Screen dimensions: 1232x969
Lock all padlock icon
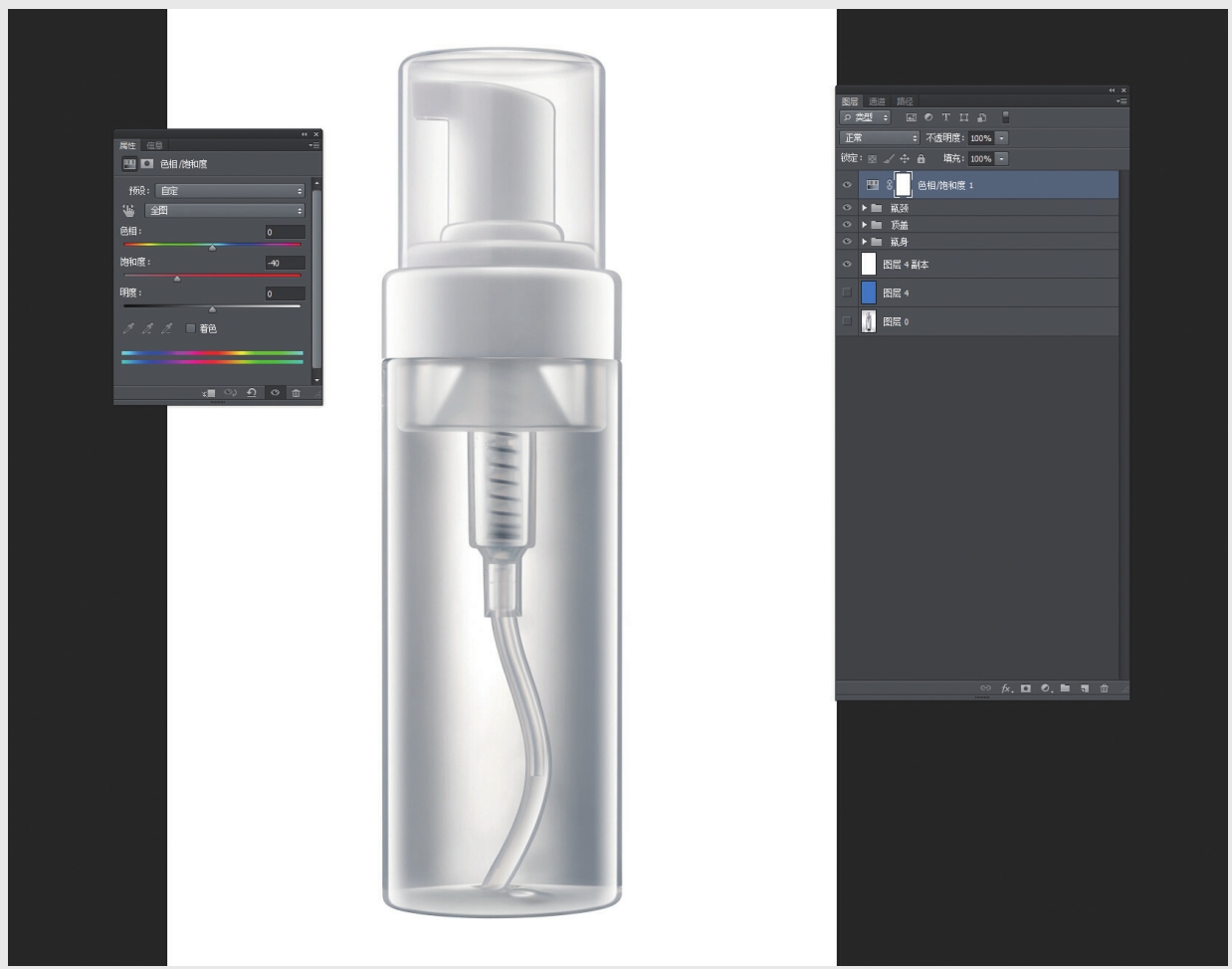[921, 158]
